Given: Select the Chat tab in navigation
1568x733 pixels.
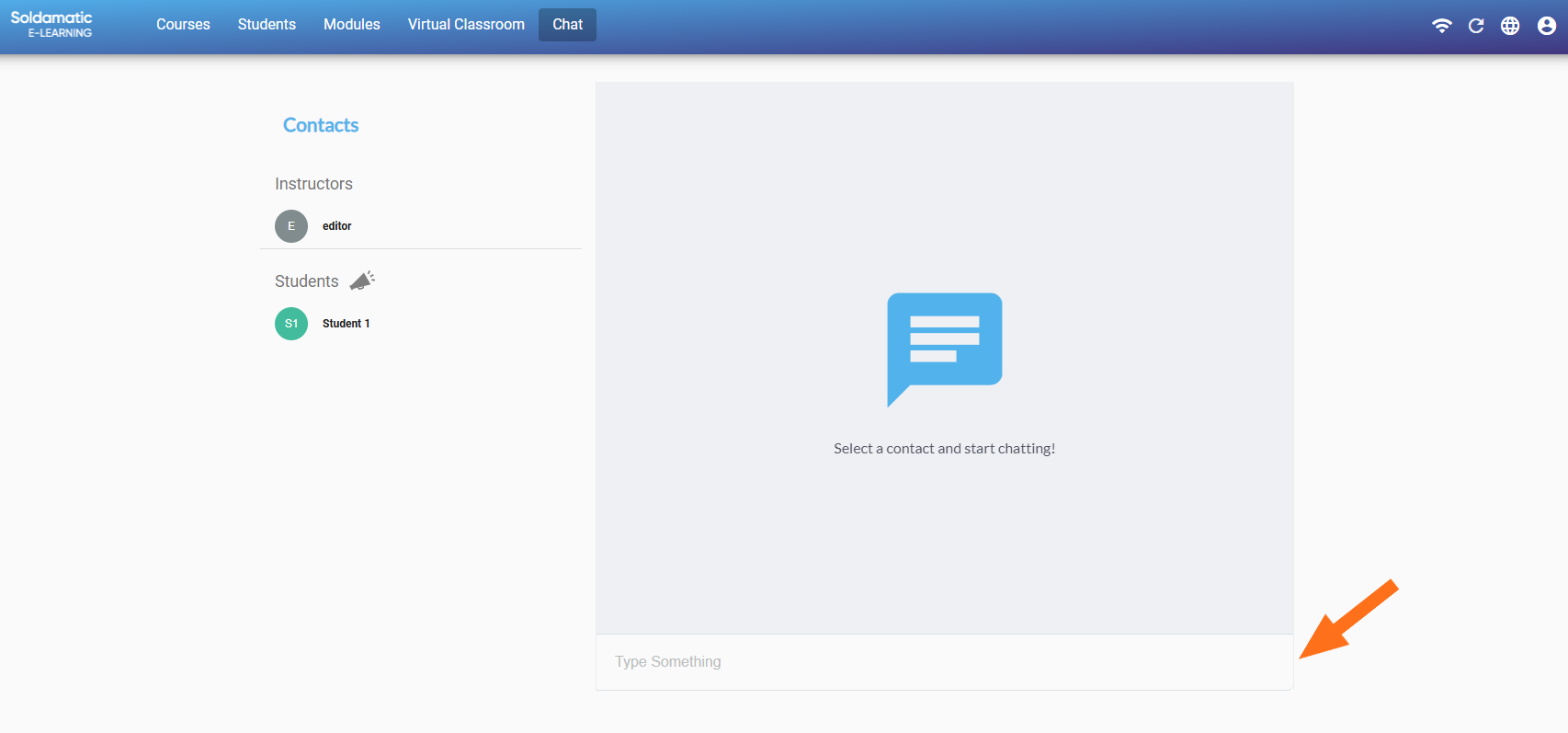Looking at the screenshot, I should tap(567, 25).
